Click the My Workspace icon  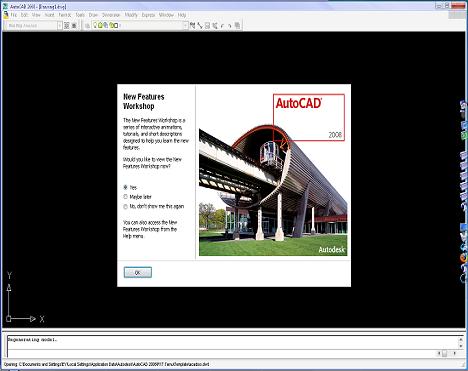click(74, 26)
